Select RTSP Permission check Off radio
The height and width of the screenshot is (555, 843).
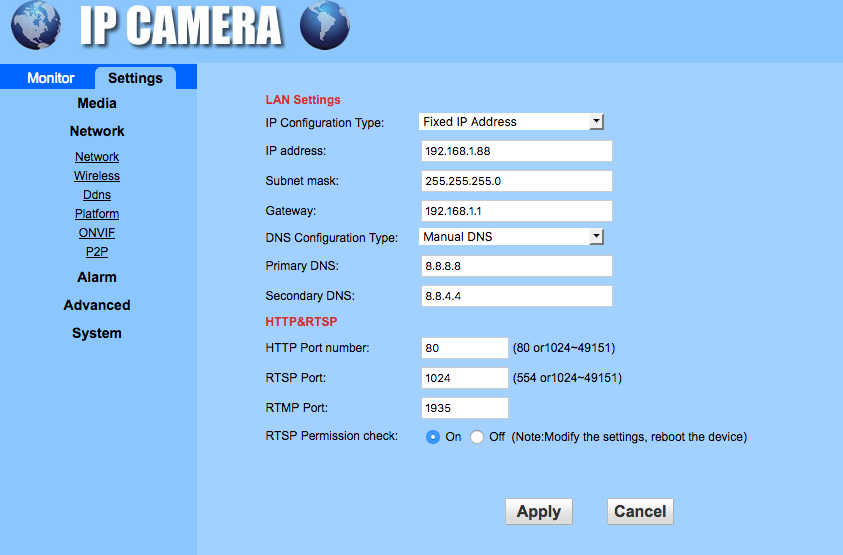click(x=477, y=437)
